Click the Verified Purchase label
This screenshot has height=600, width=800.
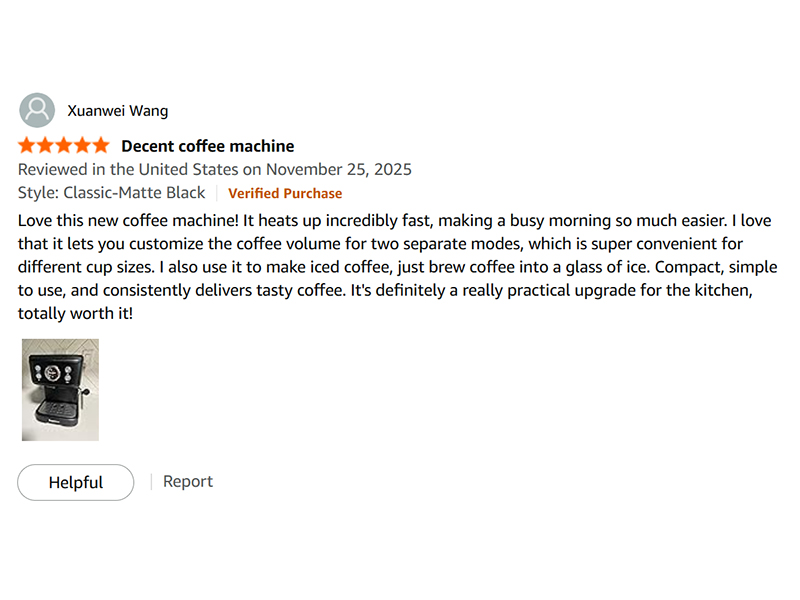coord(285,194)
